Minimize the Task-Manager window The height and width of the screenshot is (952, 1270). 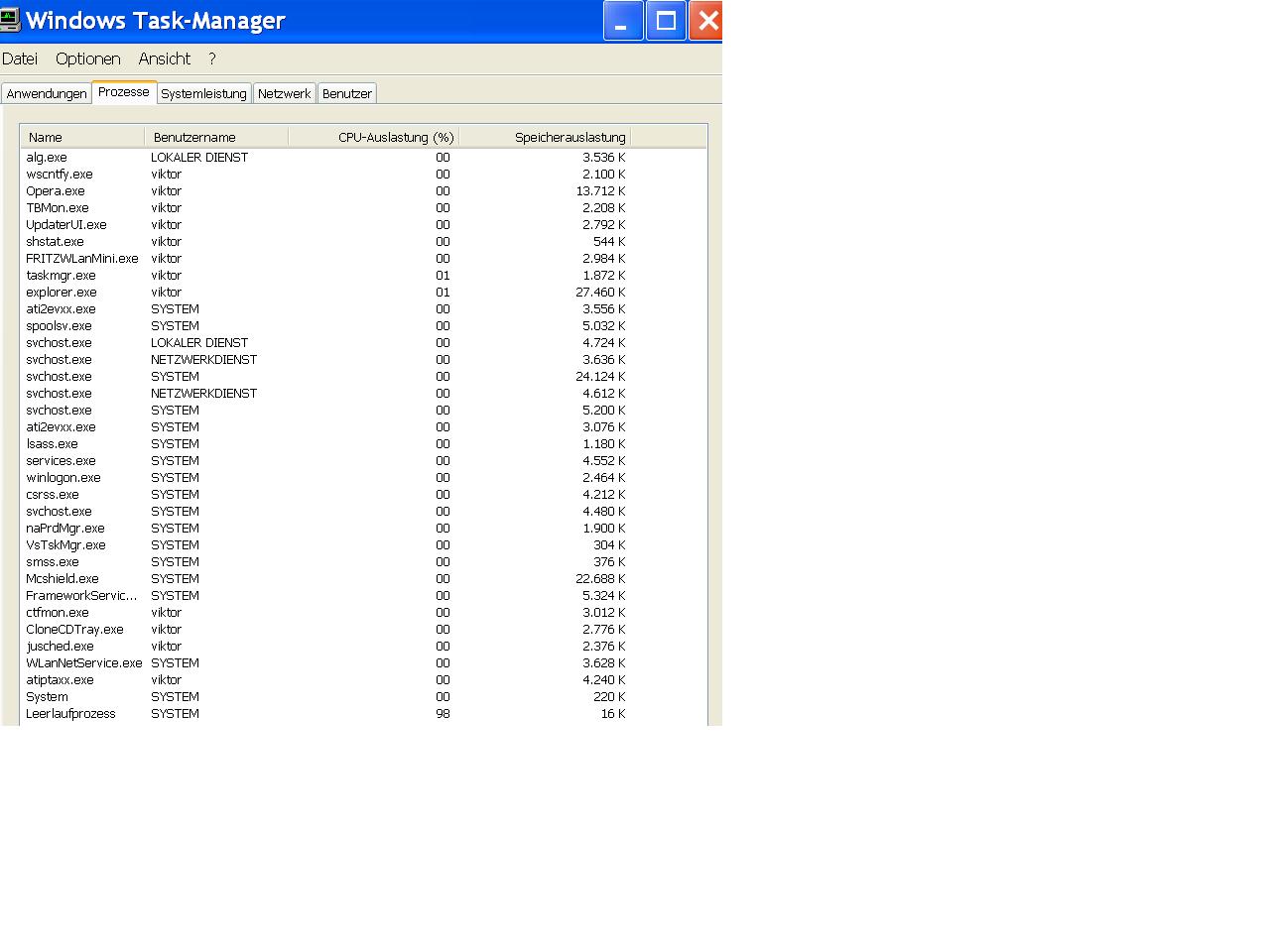(623, 21)
